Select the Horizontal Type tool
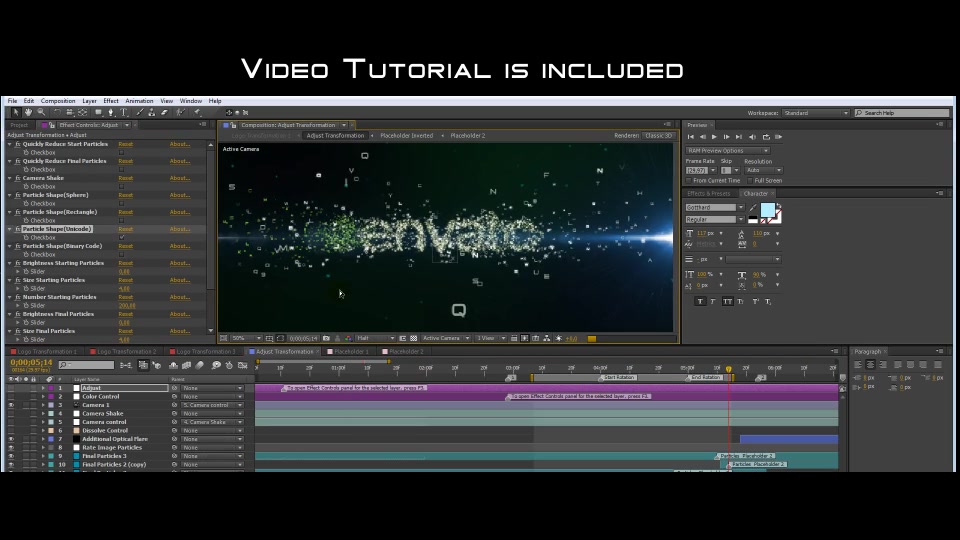960x540 pixels. coord(124,113)
